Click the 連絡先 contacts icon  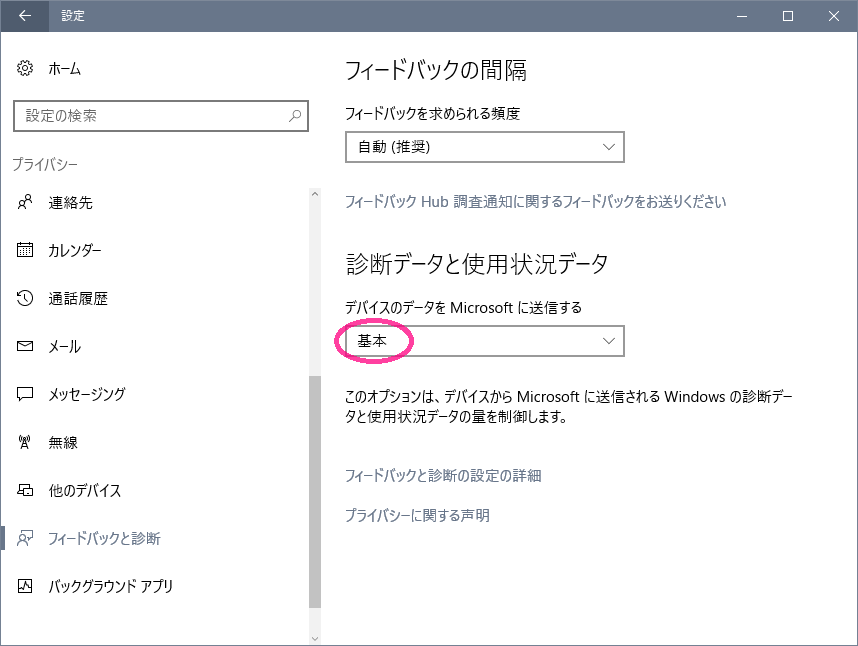pyautogui.click(x=25, y=202)
